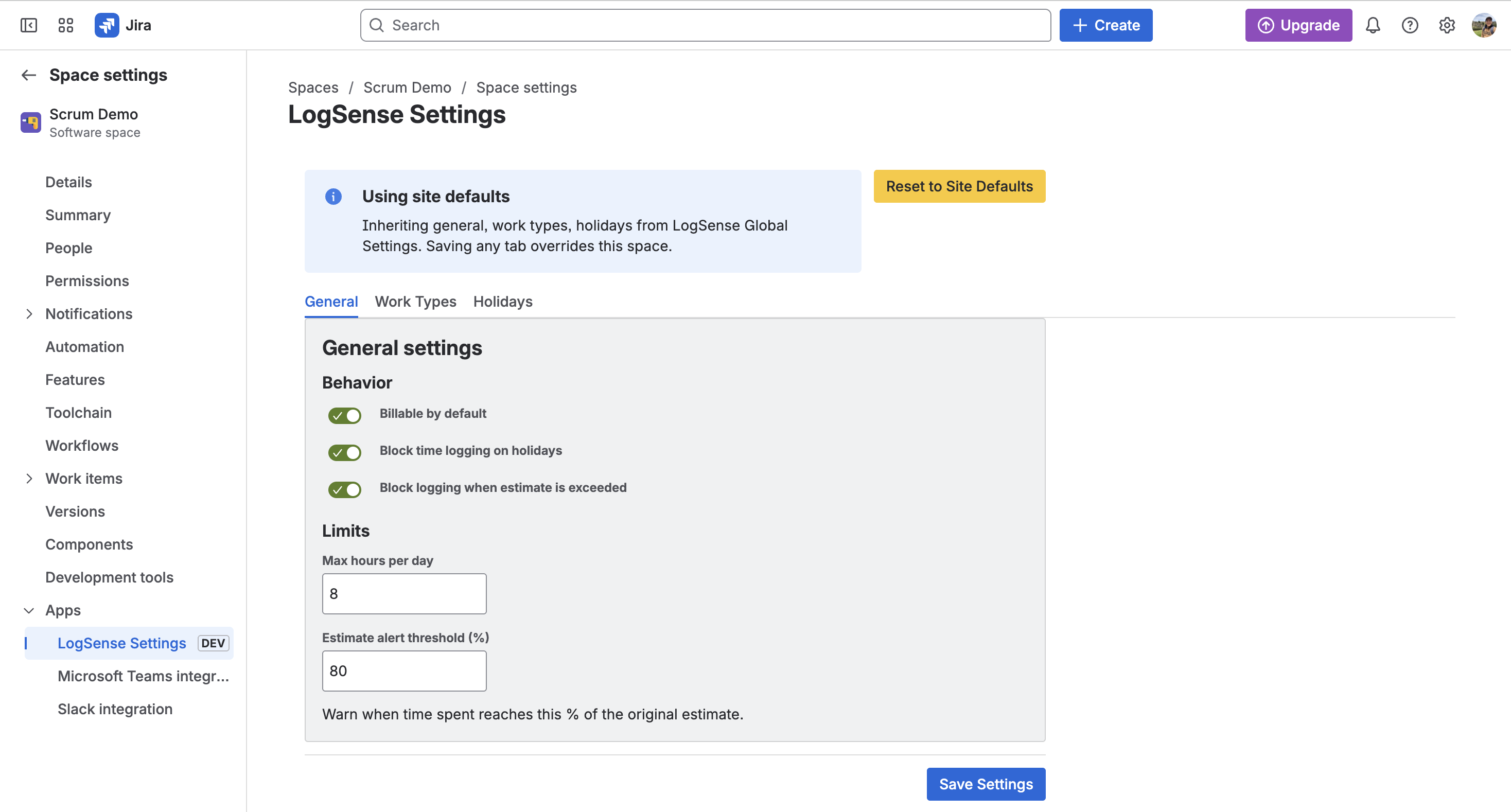Viewport: 1511px width, 812px height.
Task: Click the Apps sidebar label
Action: (63, 610)
